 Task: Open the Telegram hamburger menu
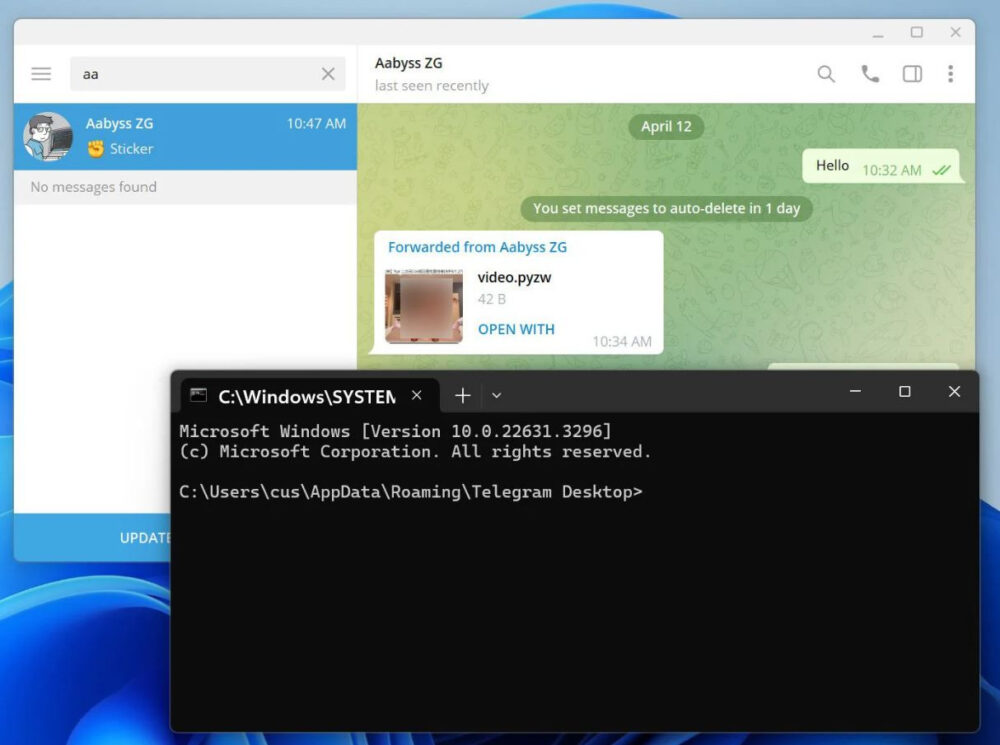point(41,74)
